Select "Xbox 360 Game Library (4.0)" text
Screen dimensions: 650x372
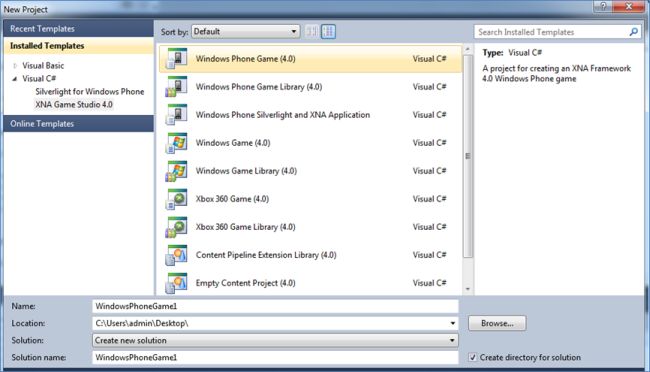point(245,227)
